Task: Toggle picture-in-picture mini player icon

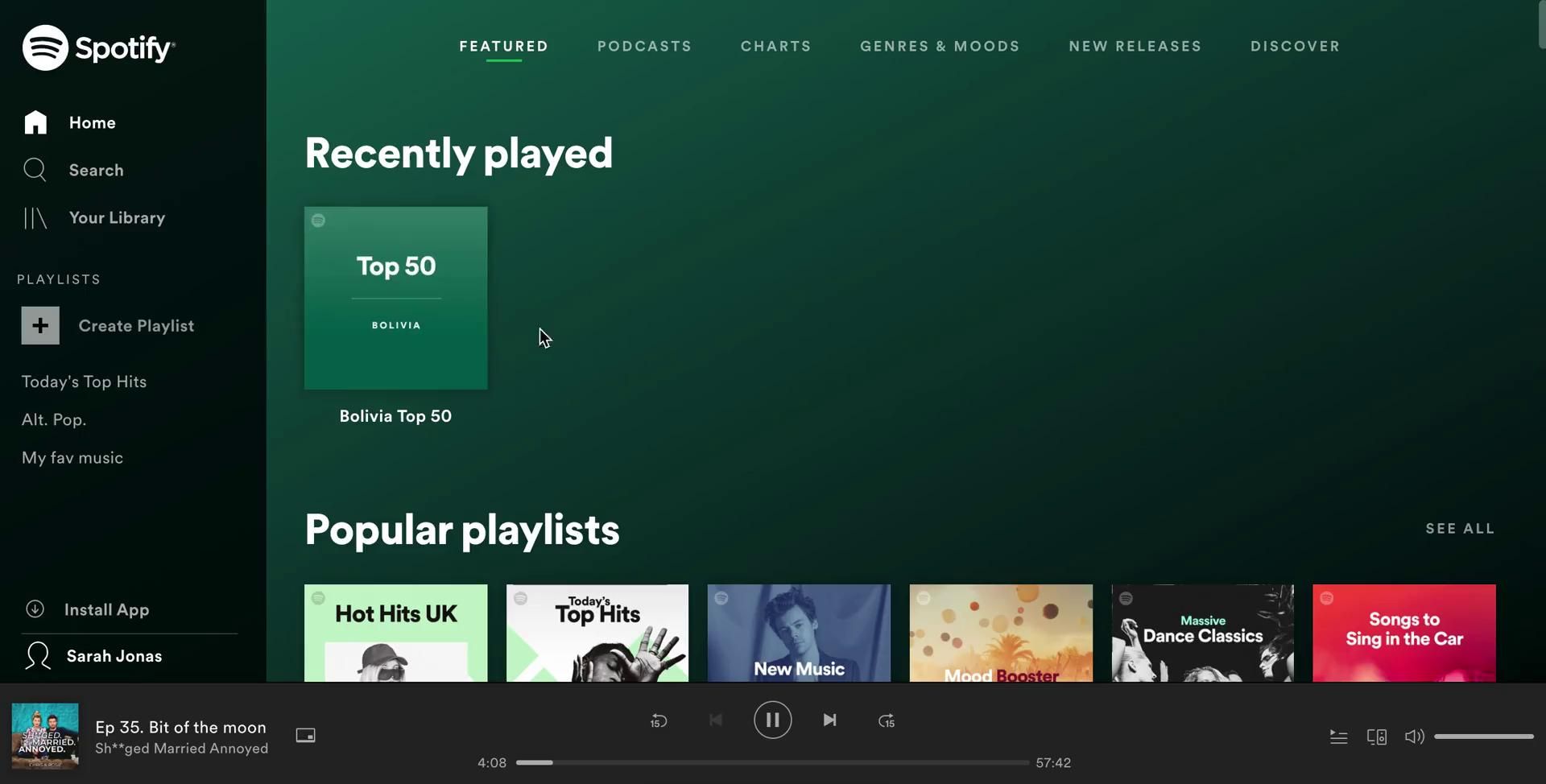Action: point(305,735)
